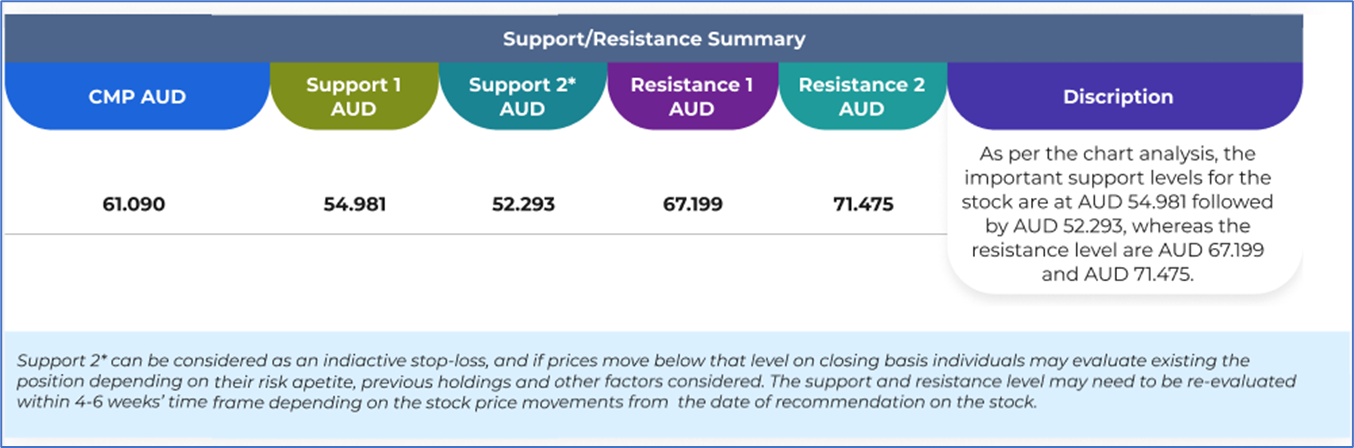Select the Support 2 value 52.293
This screenshot has height=448, width=1354.
[522, 205]
